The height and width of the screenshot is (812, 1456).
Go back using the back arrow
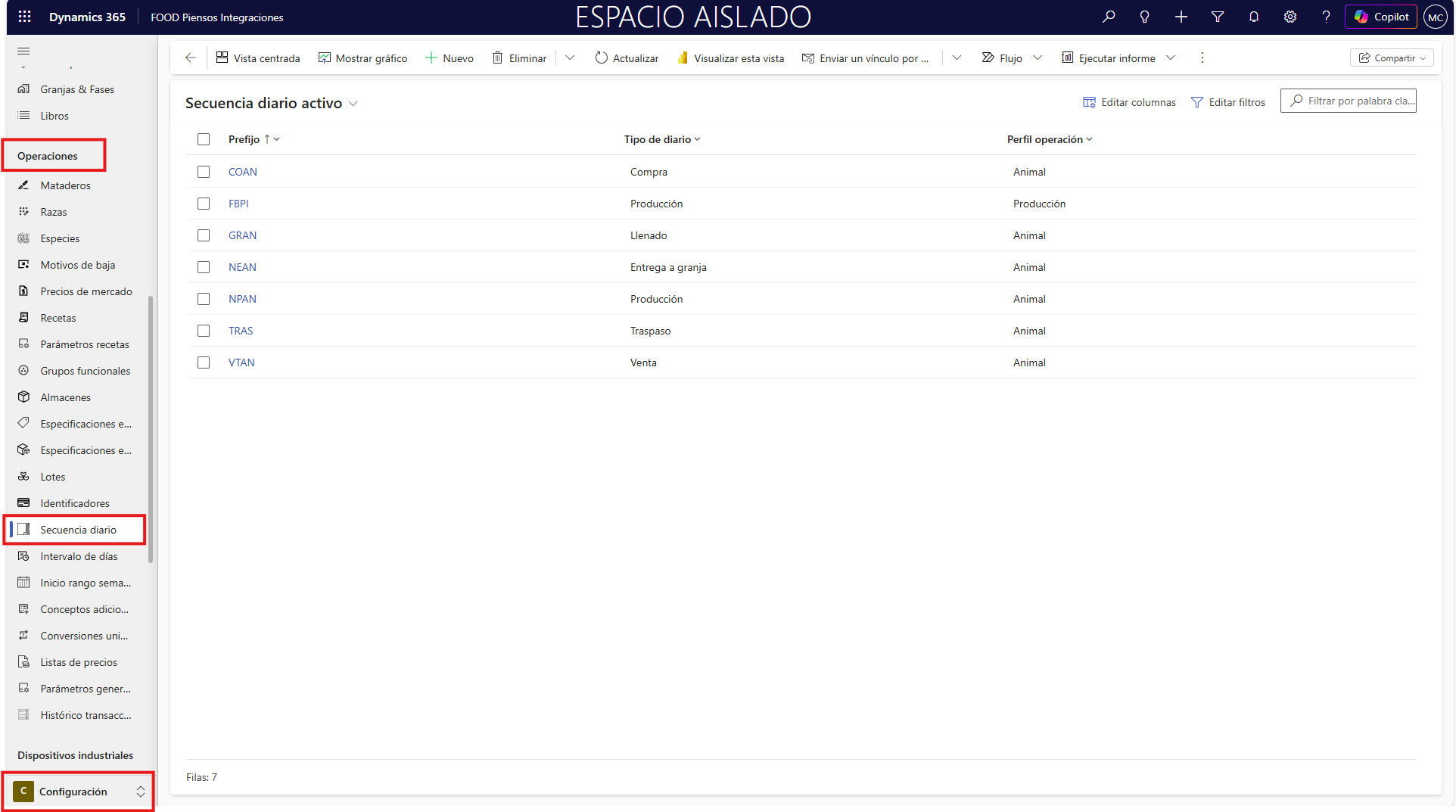[191, 58]
